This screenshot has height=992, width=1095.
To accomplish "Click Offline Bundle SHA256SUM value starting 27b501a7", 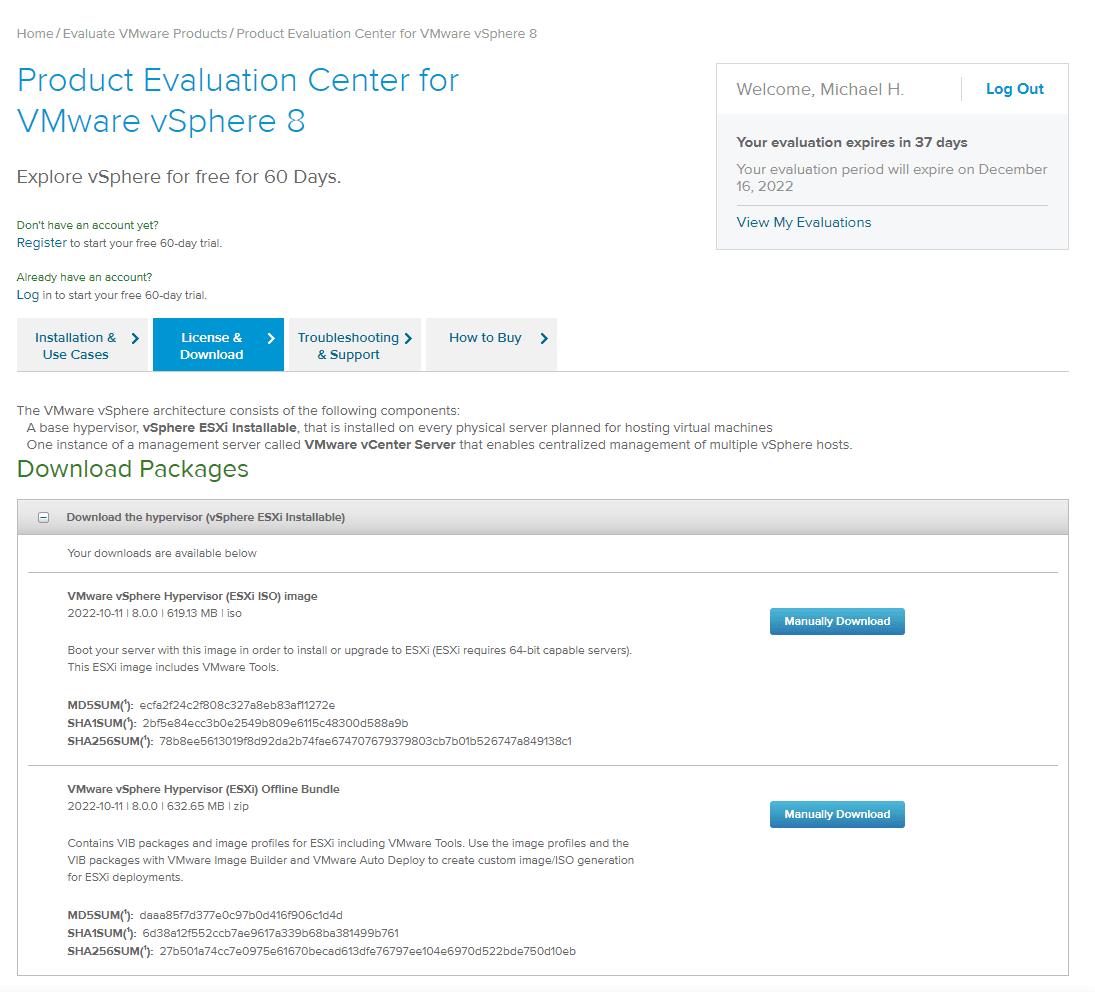I will click(367, 952).
